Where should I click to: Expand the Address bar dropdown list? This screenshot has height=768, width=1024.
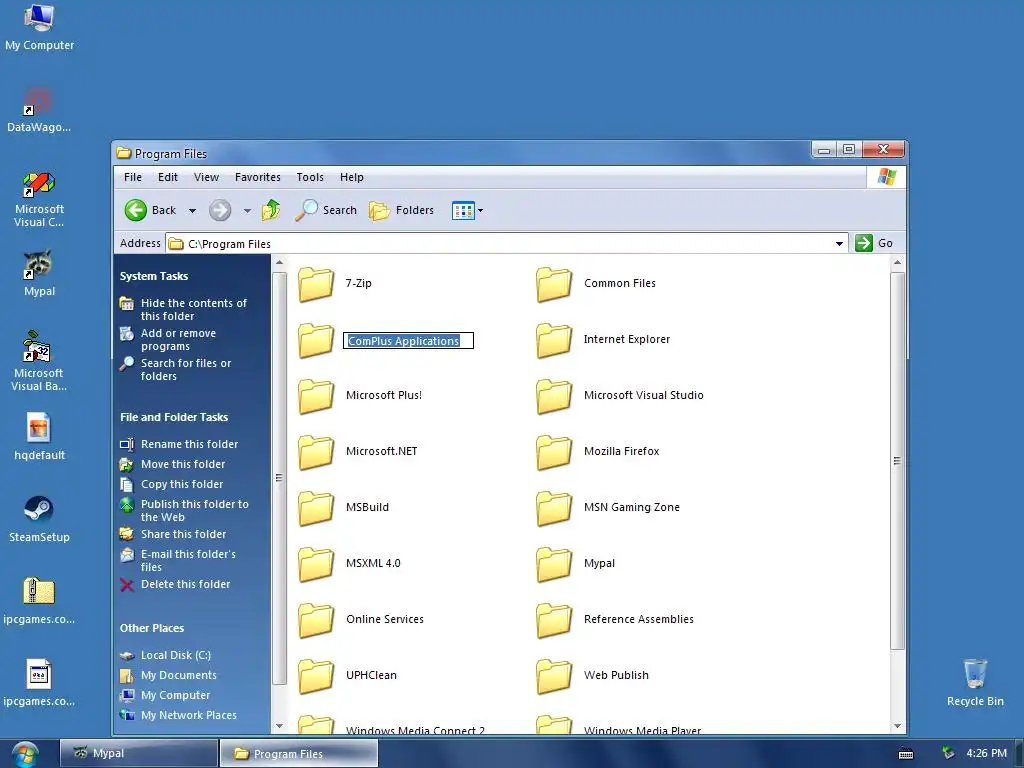839,244
